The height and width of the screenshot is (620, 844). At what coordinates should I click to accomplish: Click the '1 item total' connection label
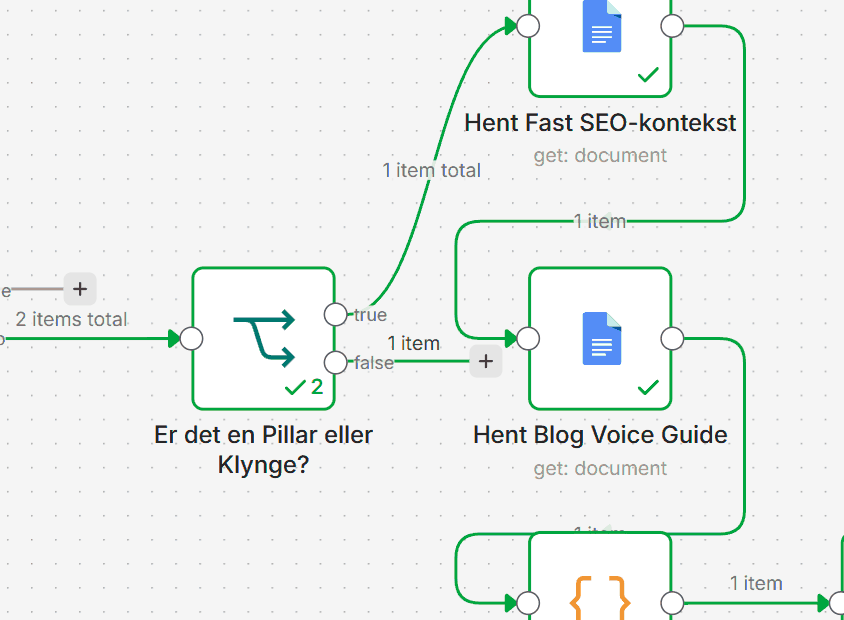[432, 171]
